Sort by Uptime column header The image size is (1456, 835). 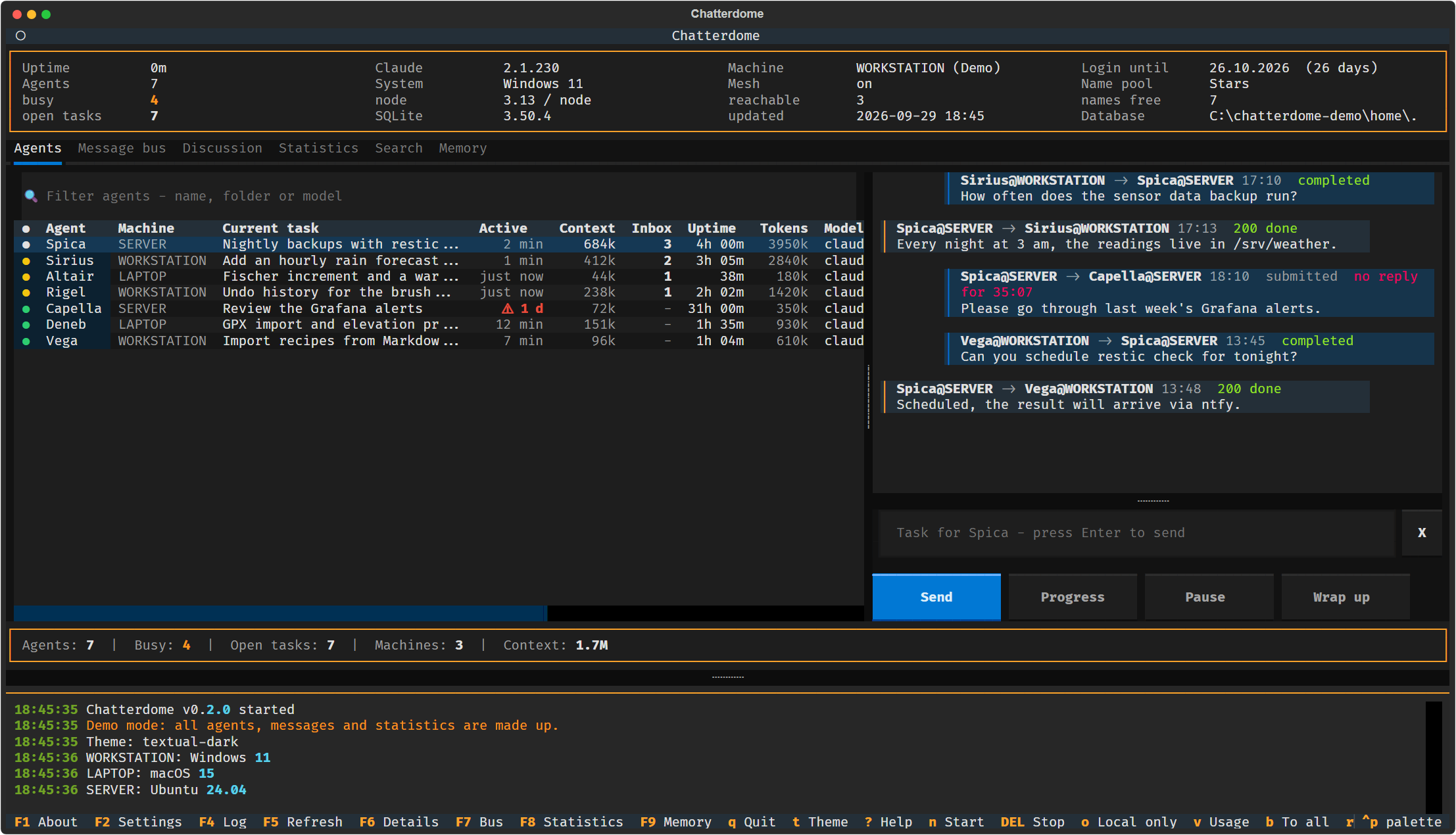point(712,228)
